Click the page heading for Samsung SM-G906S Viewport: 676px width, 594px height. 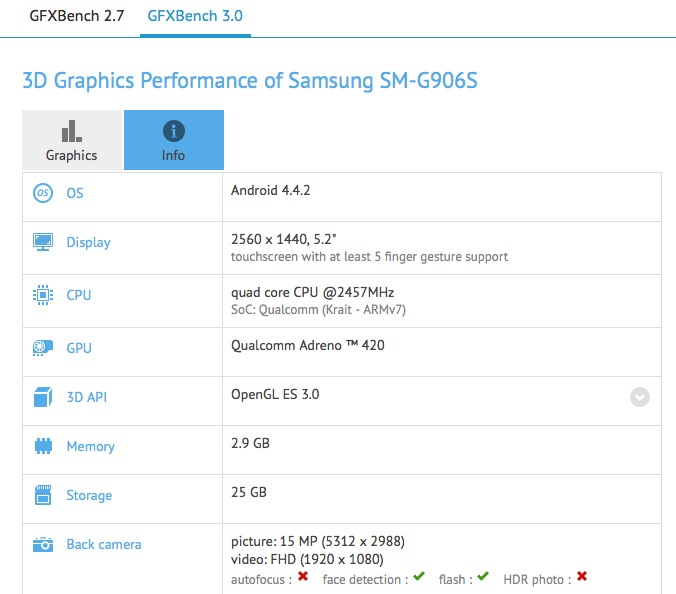coord(250,81)
